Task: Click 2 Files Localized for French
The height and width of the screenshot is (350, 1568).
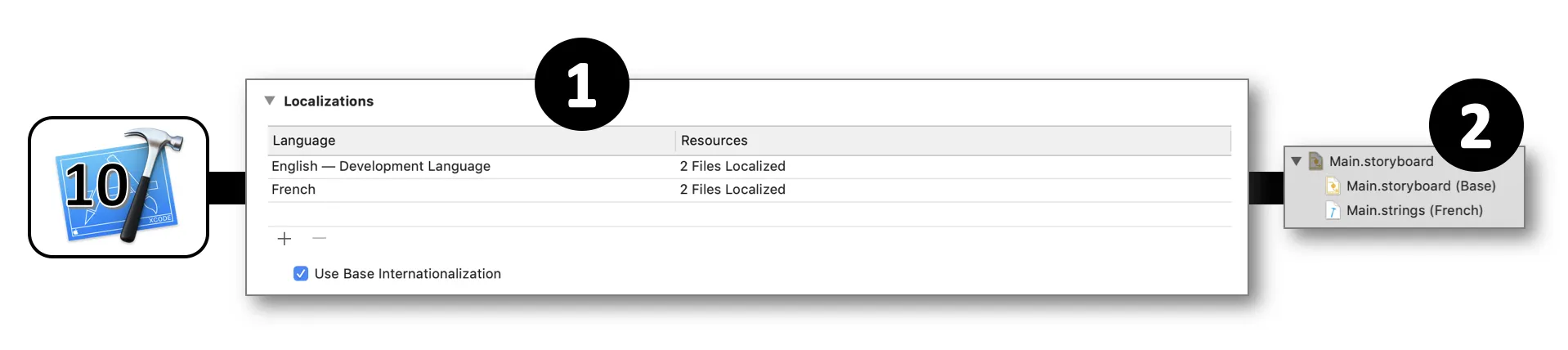Action: click(x=732, y=190)
